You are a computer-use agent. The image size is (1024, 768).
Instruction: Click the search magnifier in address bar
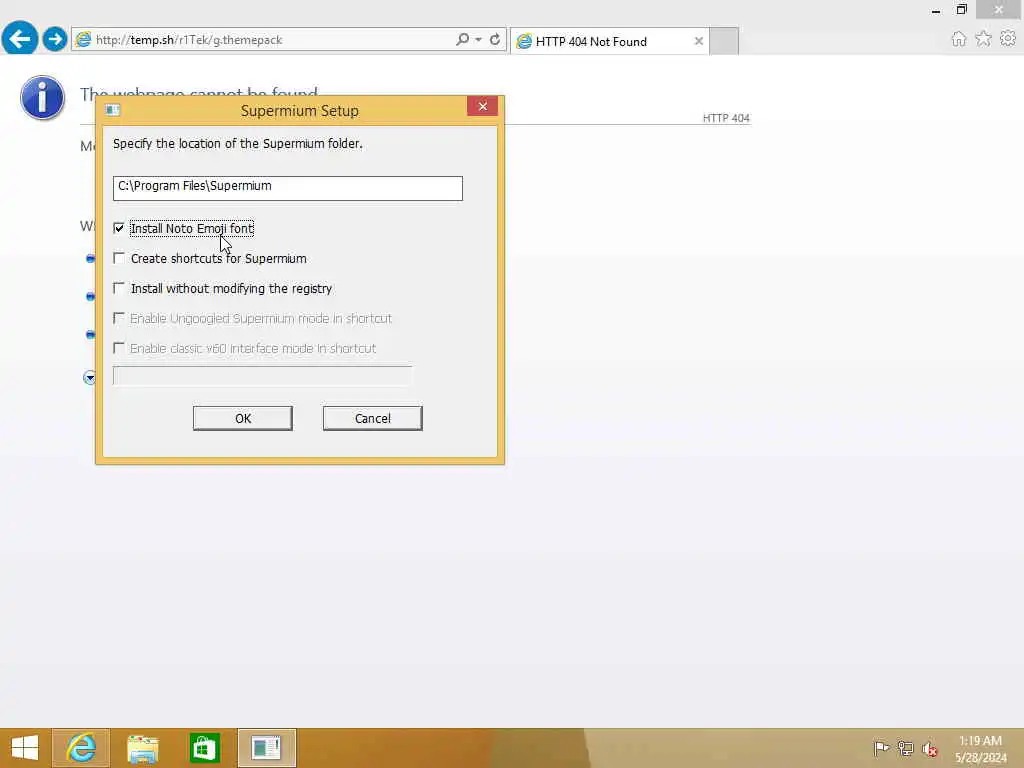click(x=462, y=39)
